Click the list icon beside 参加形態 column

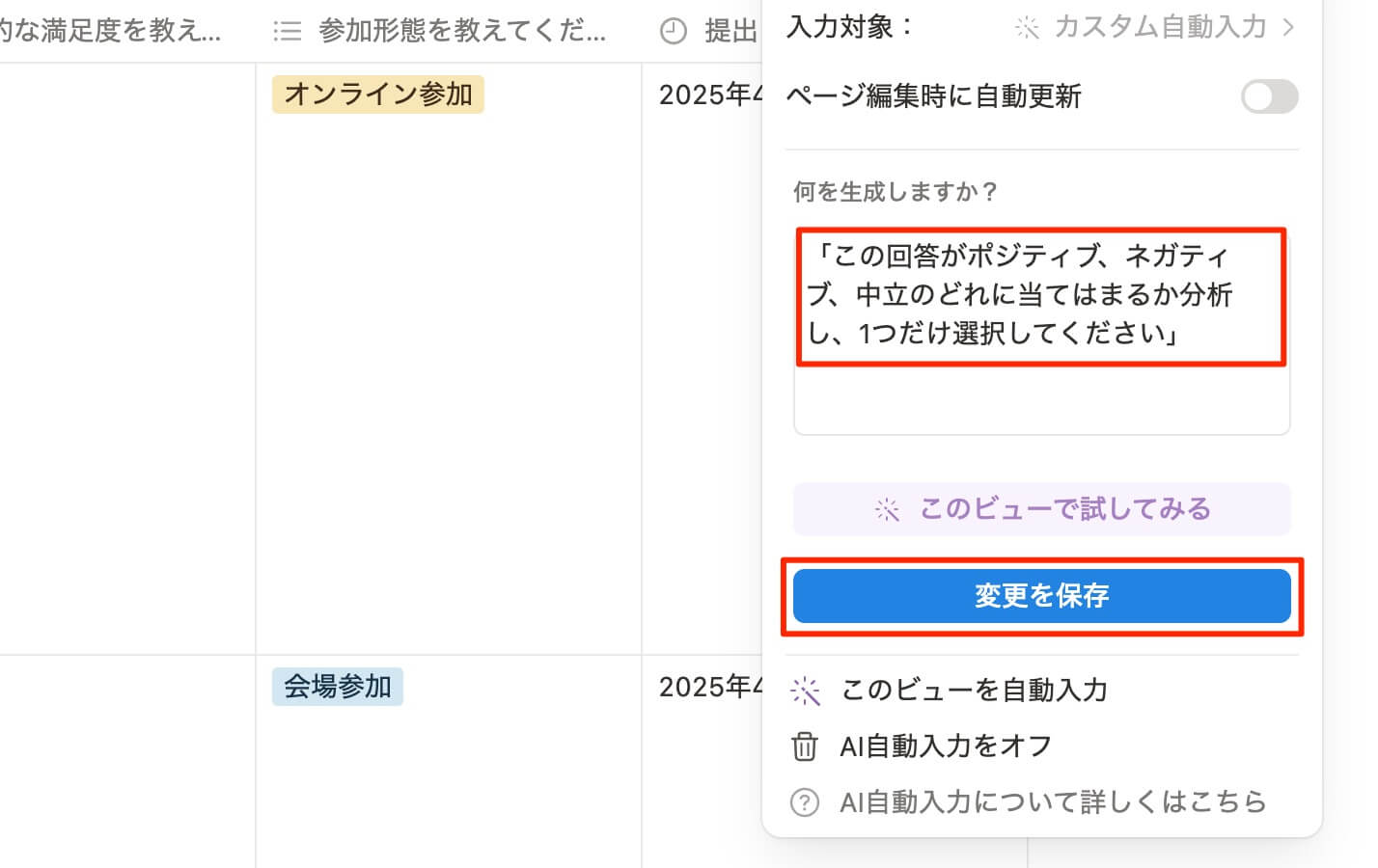click(x=287, y=32)
